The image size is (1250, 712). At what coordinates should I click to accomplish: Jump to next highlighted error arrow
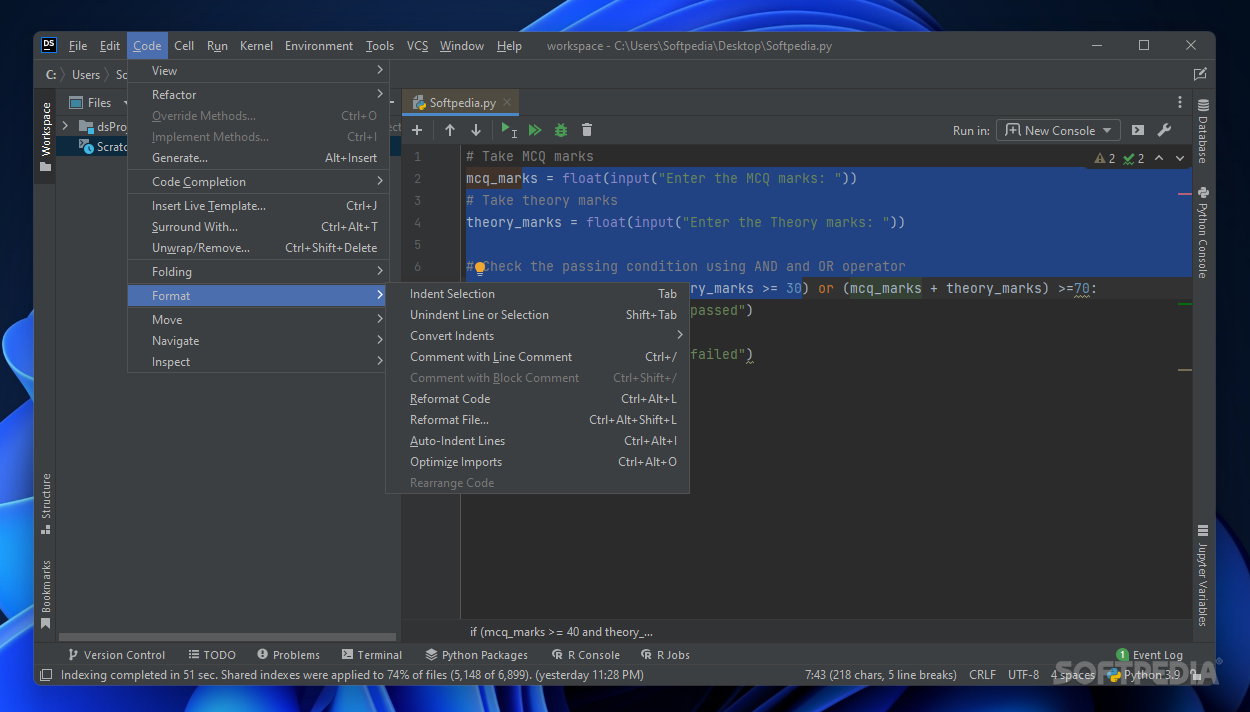click(1180, 158)
